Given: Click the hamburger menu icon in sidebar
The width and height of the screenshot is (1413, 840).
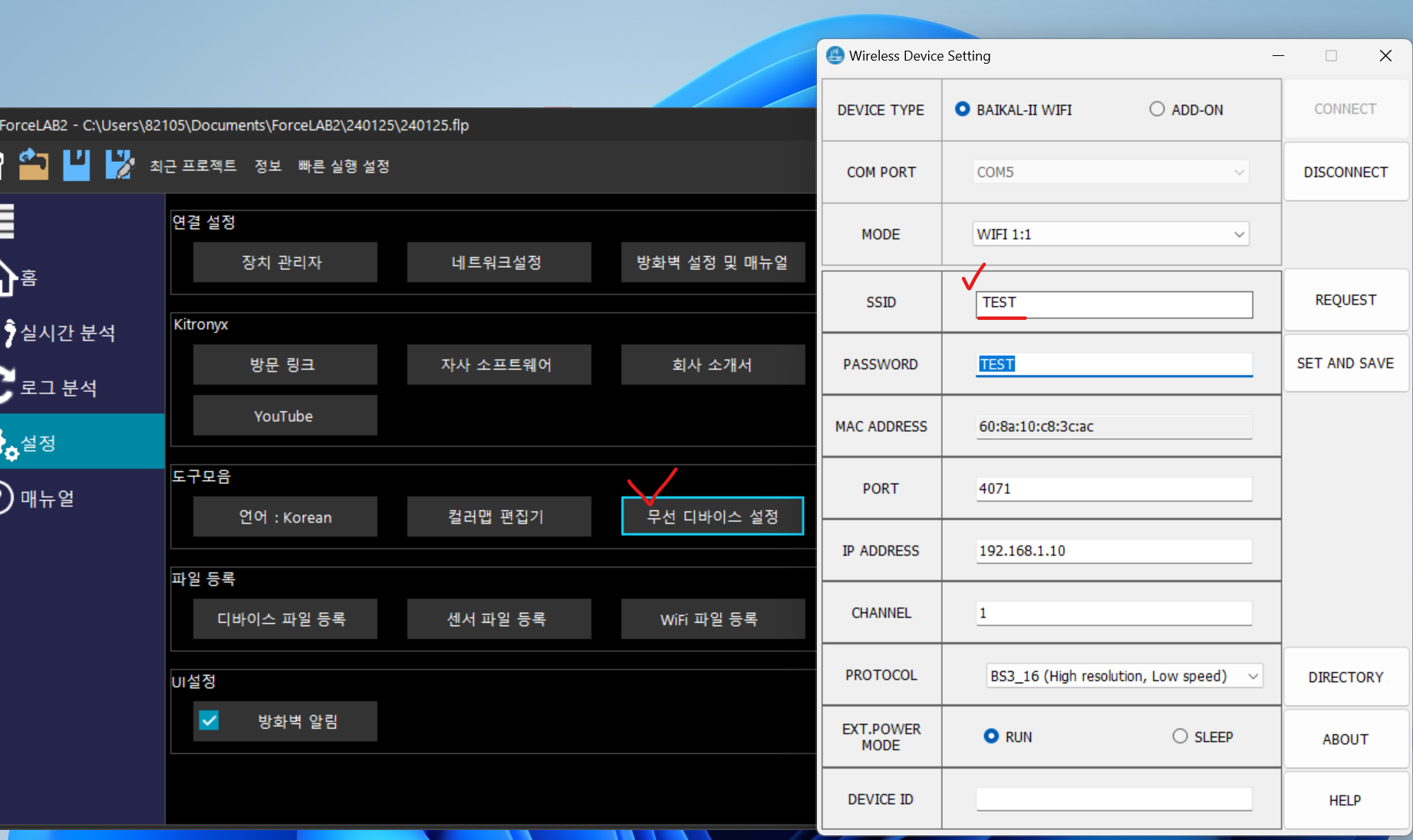Looking at the screenshot, I should 7,222.
